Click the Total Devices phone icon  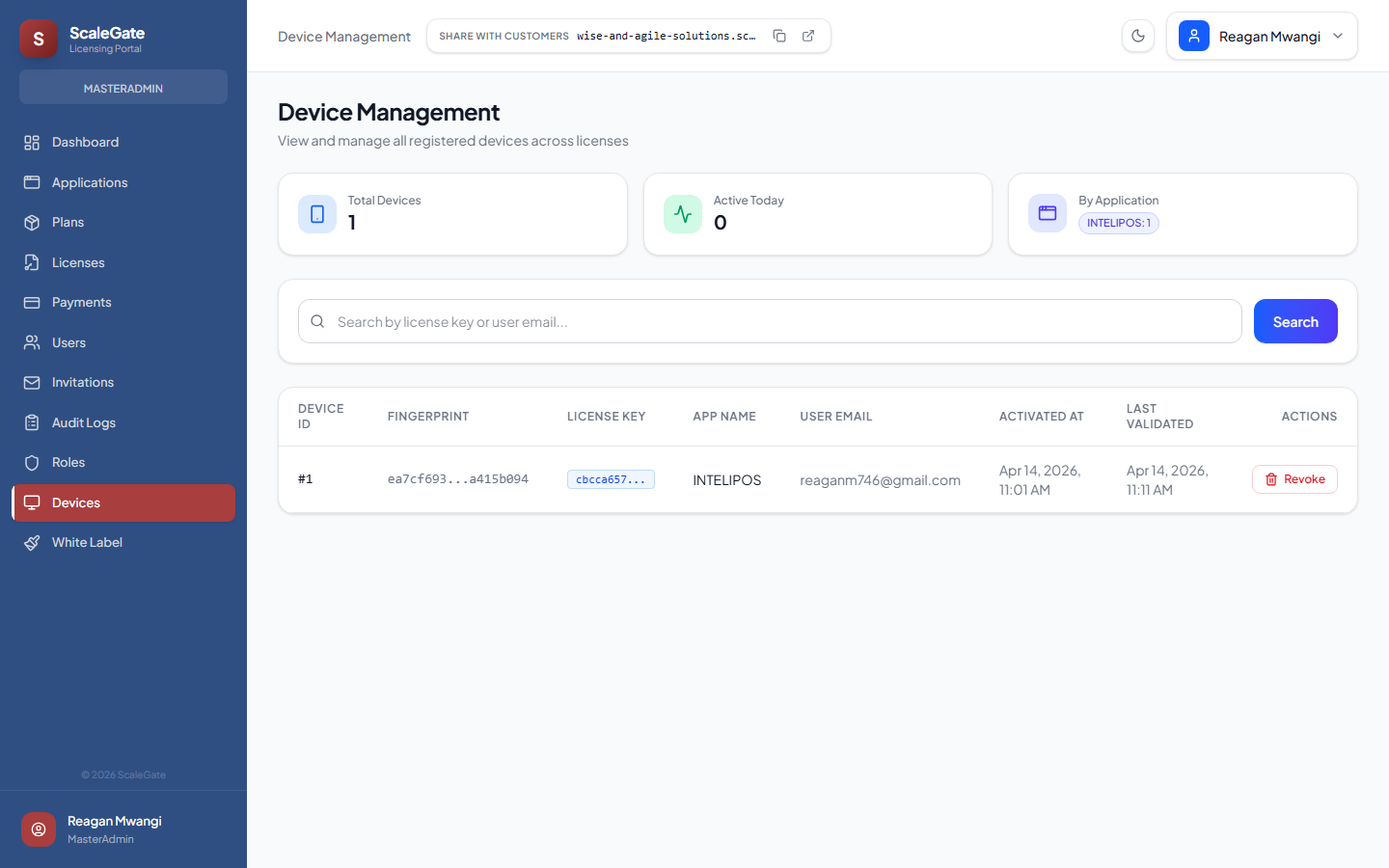tap(317, 213)
